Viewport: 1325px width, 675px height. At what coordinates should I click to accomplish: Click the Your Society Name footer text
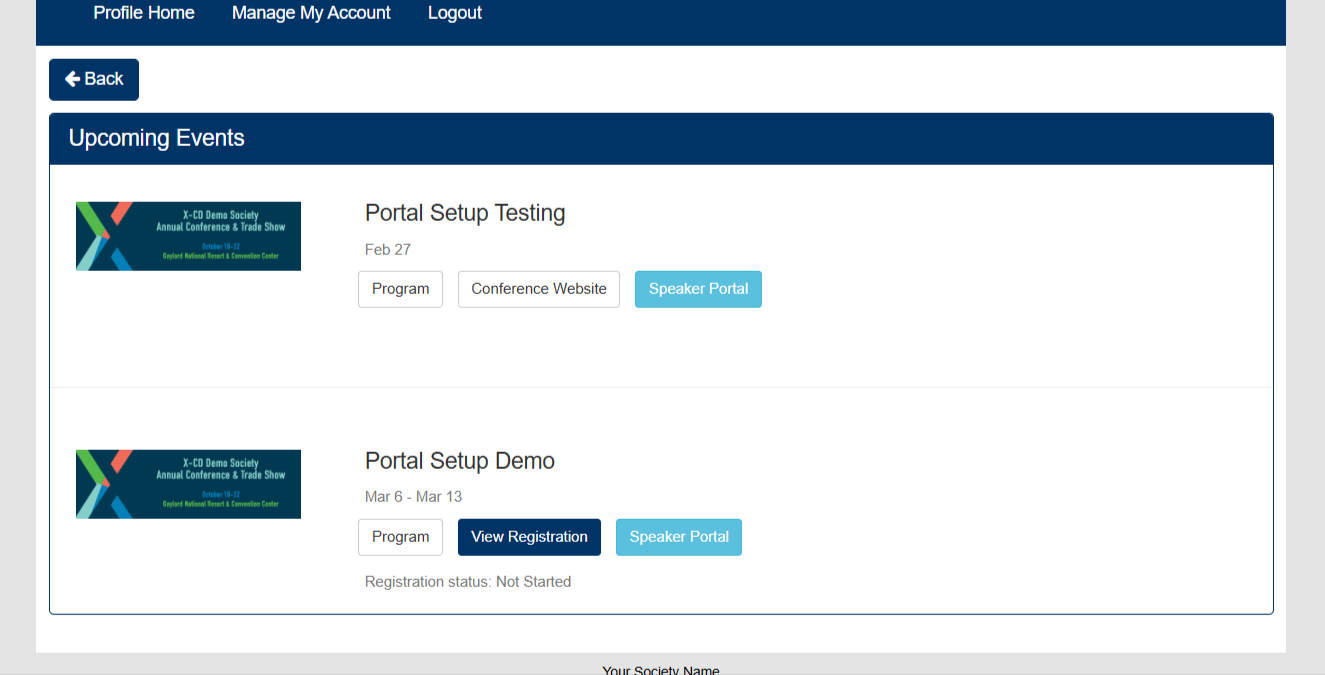pyautogui.click(x=661, y=669)
